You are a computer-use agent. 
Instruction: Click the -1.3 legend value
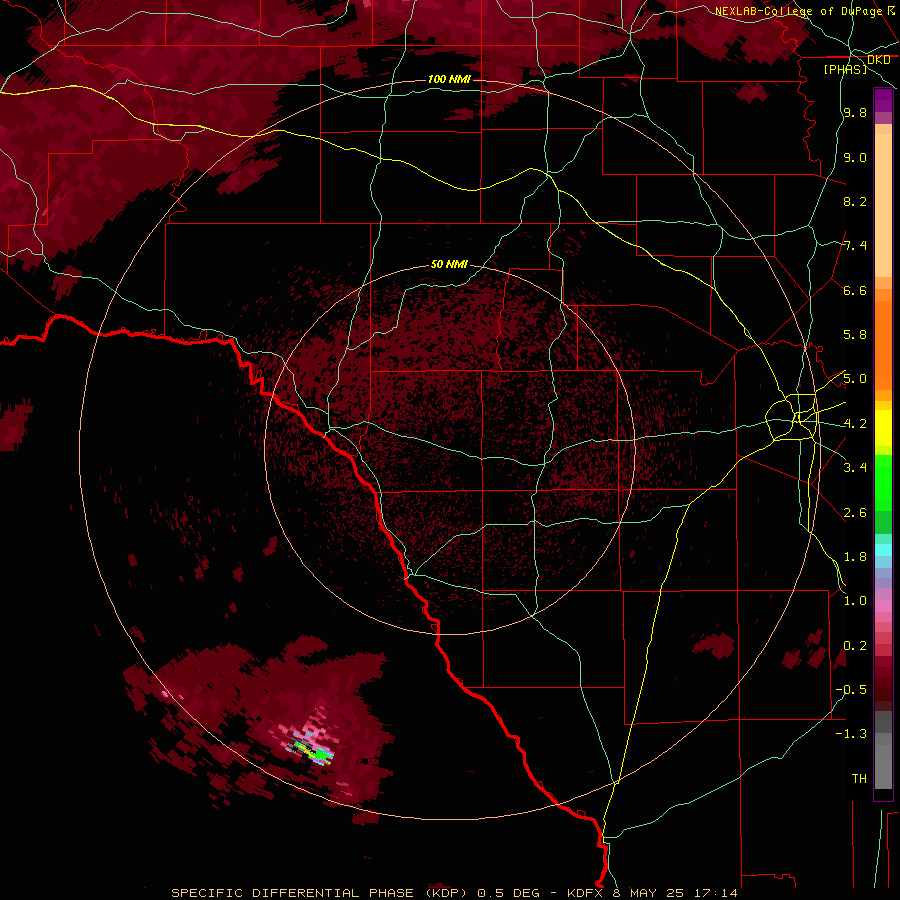(x=851, y=734)
